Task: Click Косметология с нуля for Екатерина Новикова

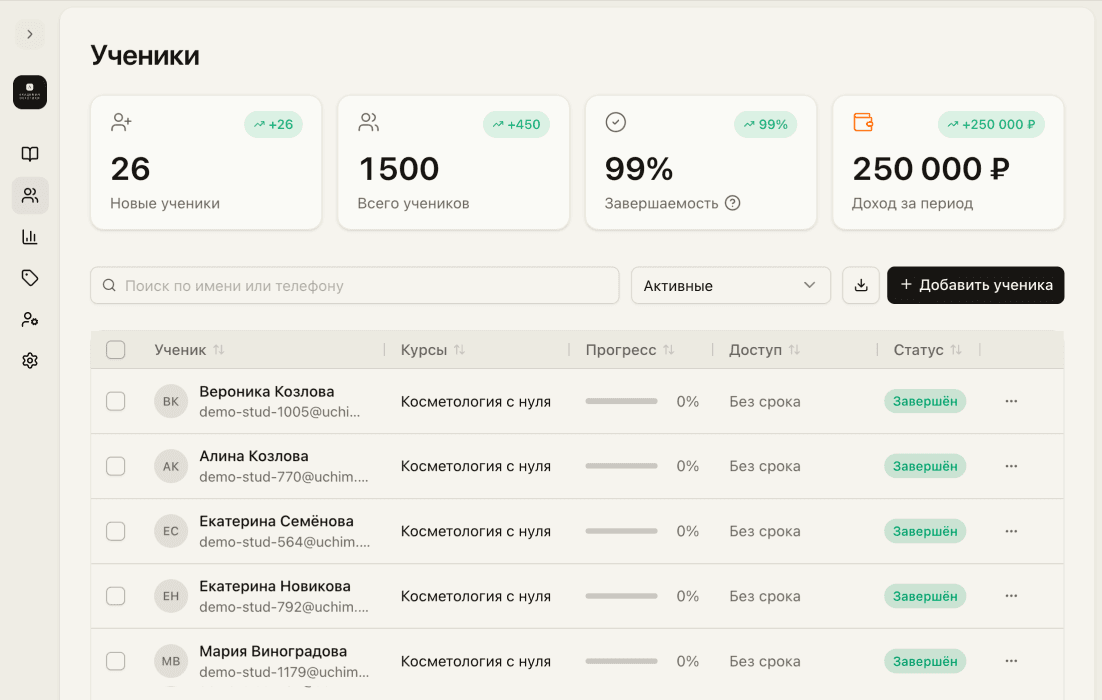Action: click(x=476, y=596)
